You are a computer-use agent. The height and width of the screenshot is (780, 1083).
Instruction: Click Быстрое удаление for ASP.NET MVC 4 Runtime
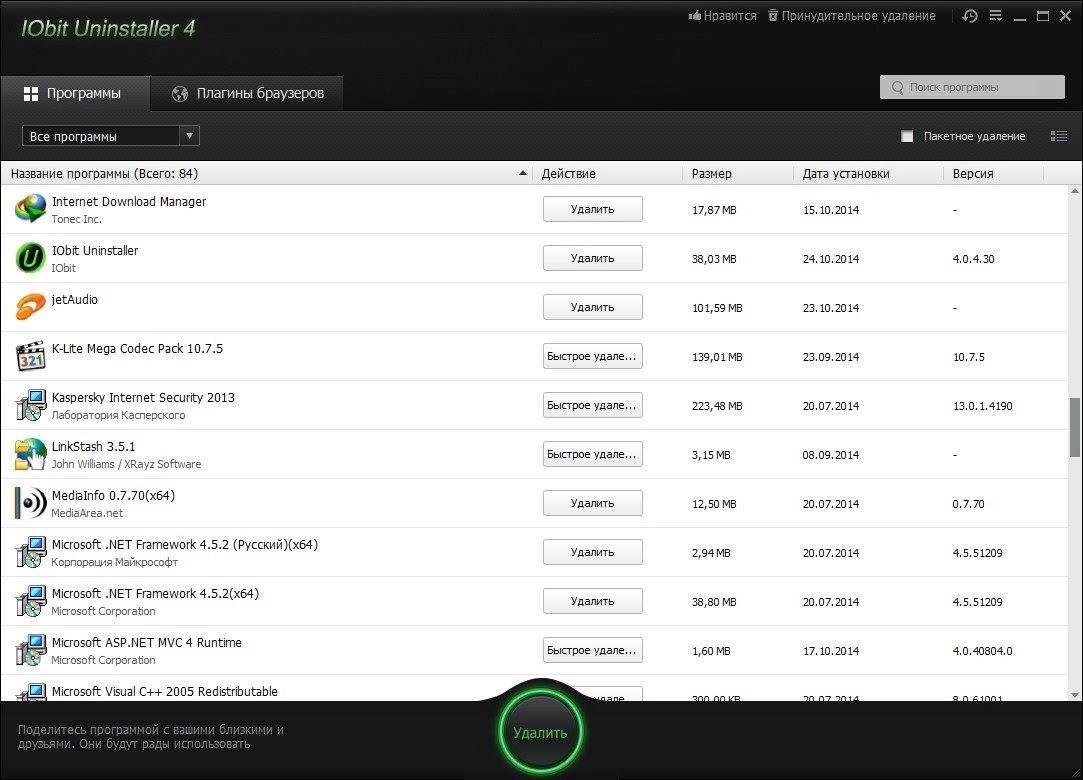[x=593, y=650]
